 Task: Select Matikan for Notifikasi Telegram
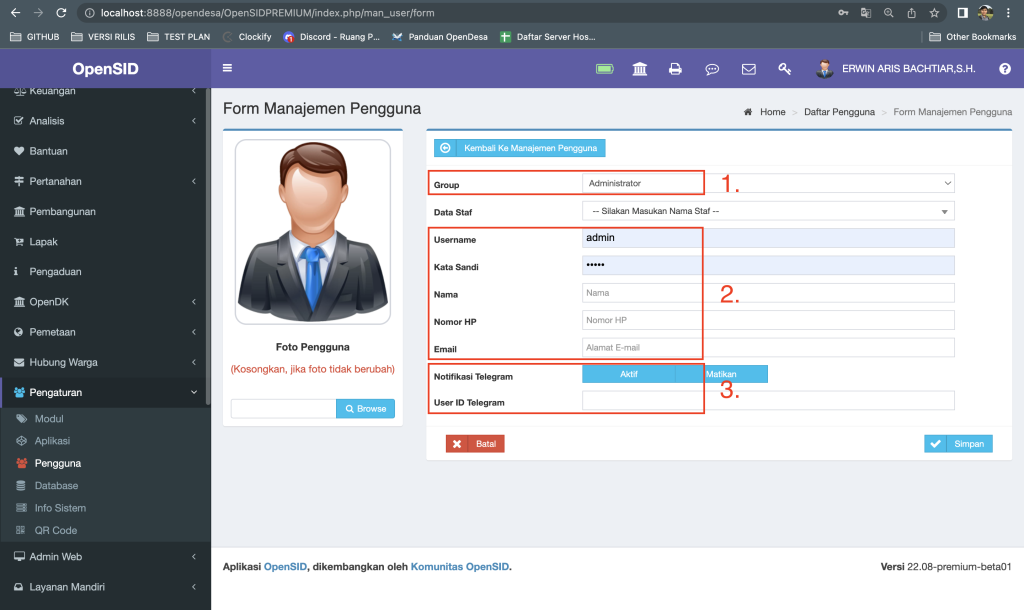721,374
